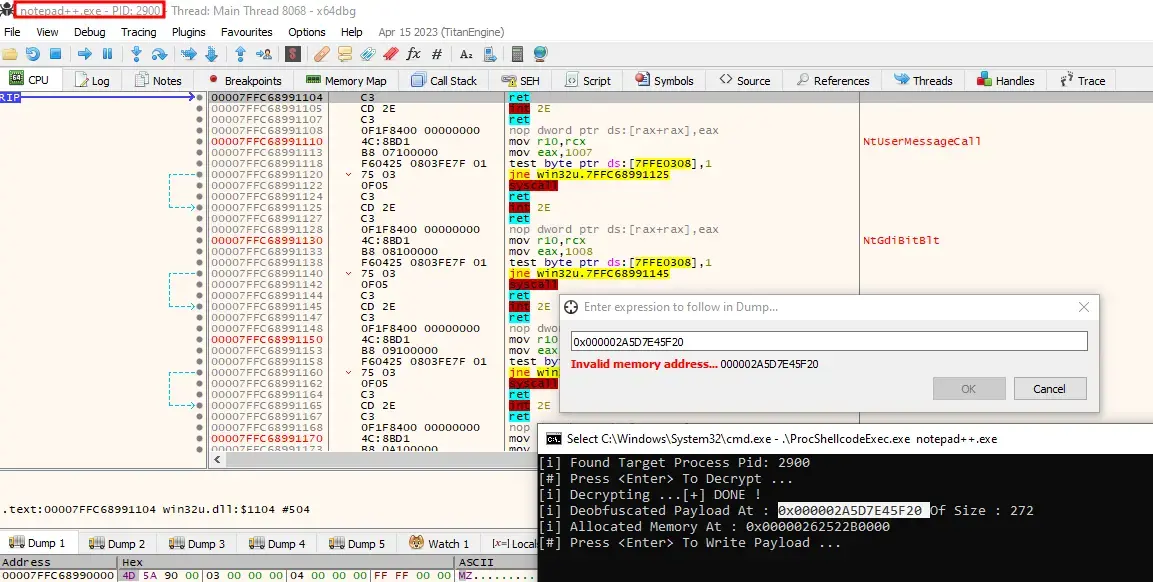
Task: Click the Open file folder icon
Action: click(11, 54)
